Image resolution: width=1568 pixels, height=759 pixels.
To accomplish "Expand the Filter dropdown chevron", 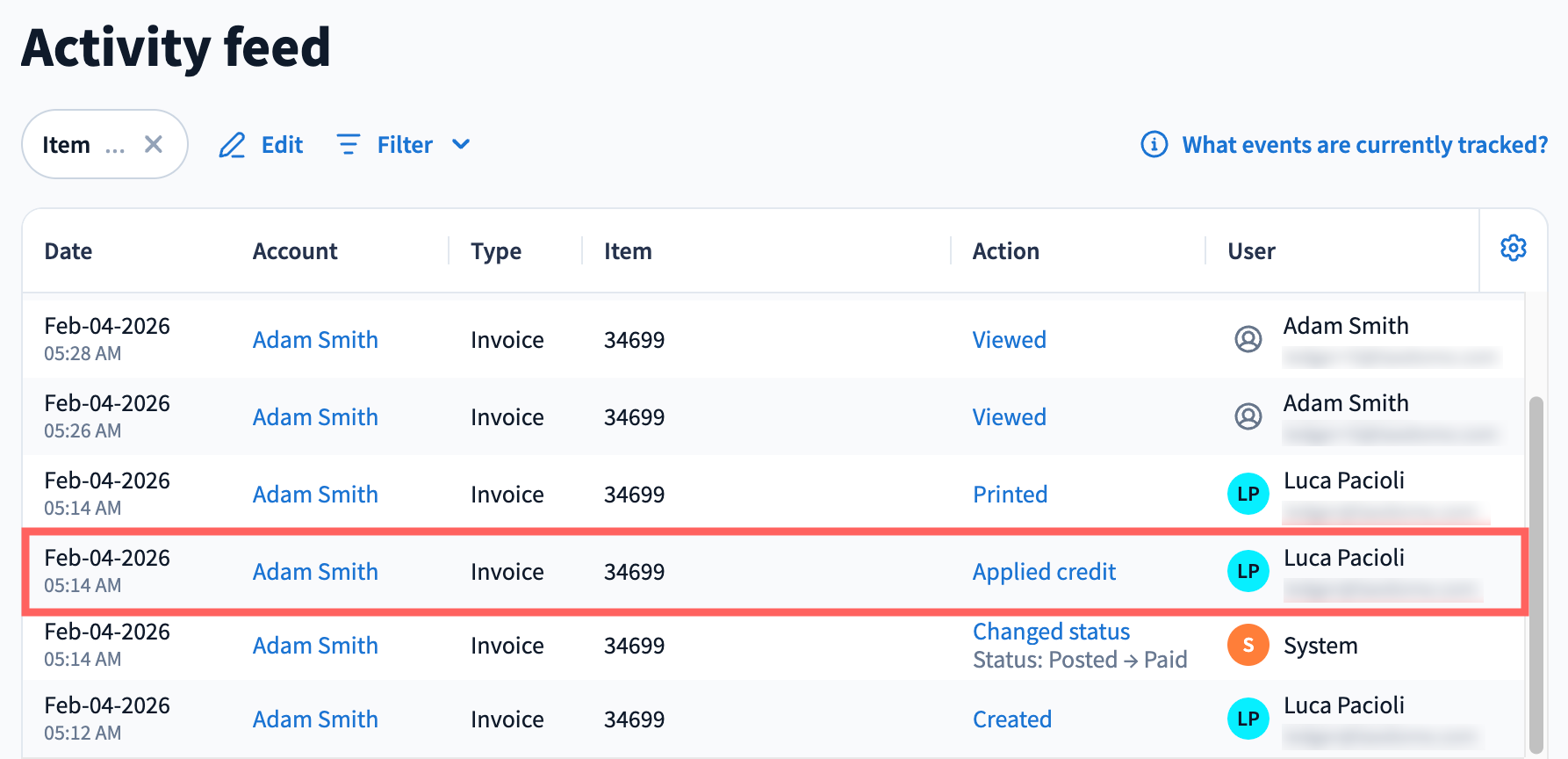I will tap(461, 144).
